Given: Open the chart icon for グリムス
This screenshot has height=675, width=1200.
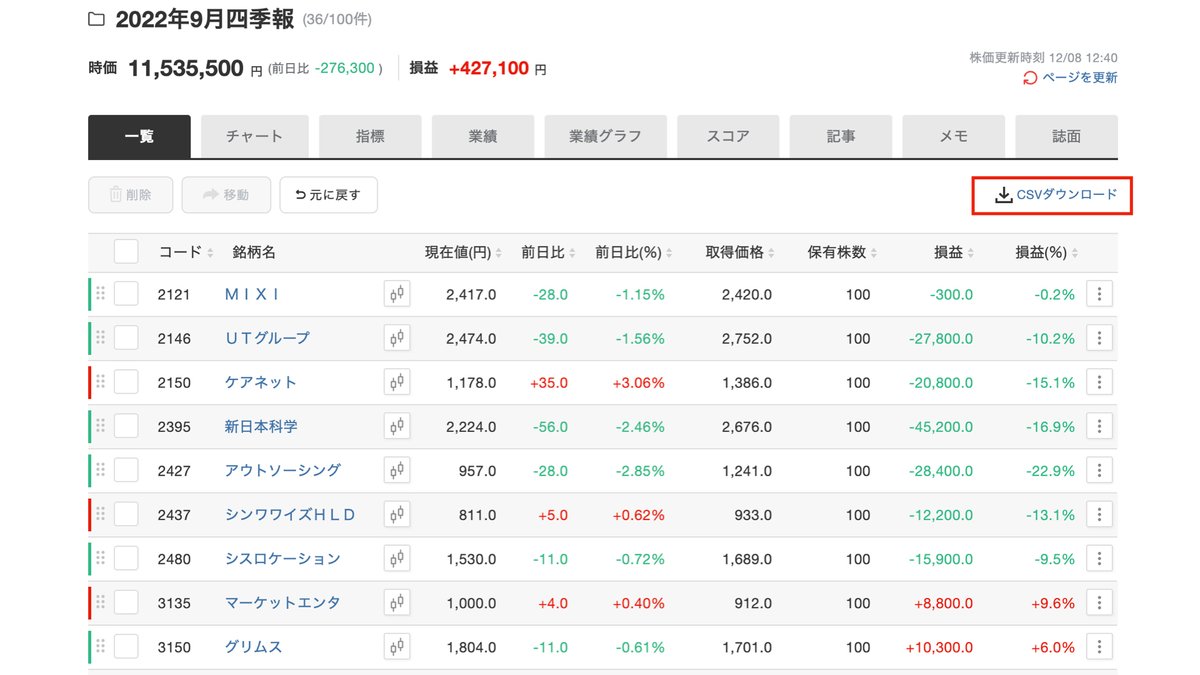Looking at the screenshot, I should (x=397, y=646).
